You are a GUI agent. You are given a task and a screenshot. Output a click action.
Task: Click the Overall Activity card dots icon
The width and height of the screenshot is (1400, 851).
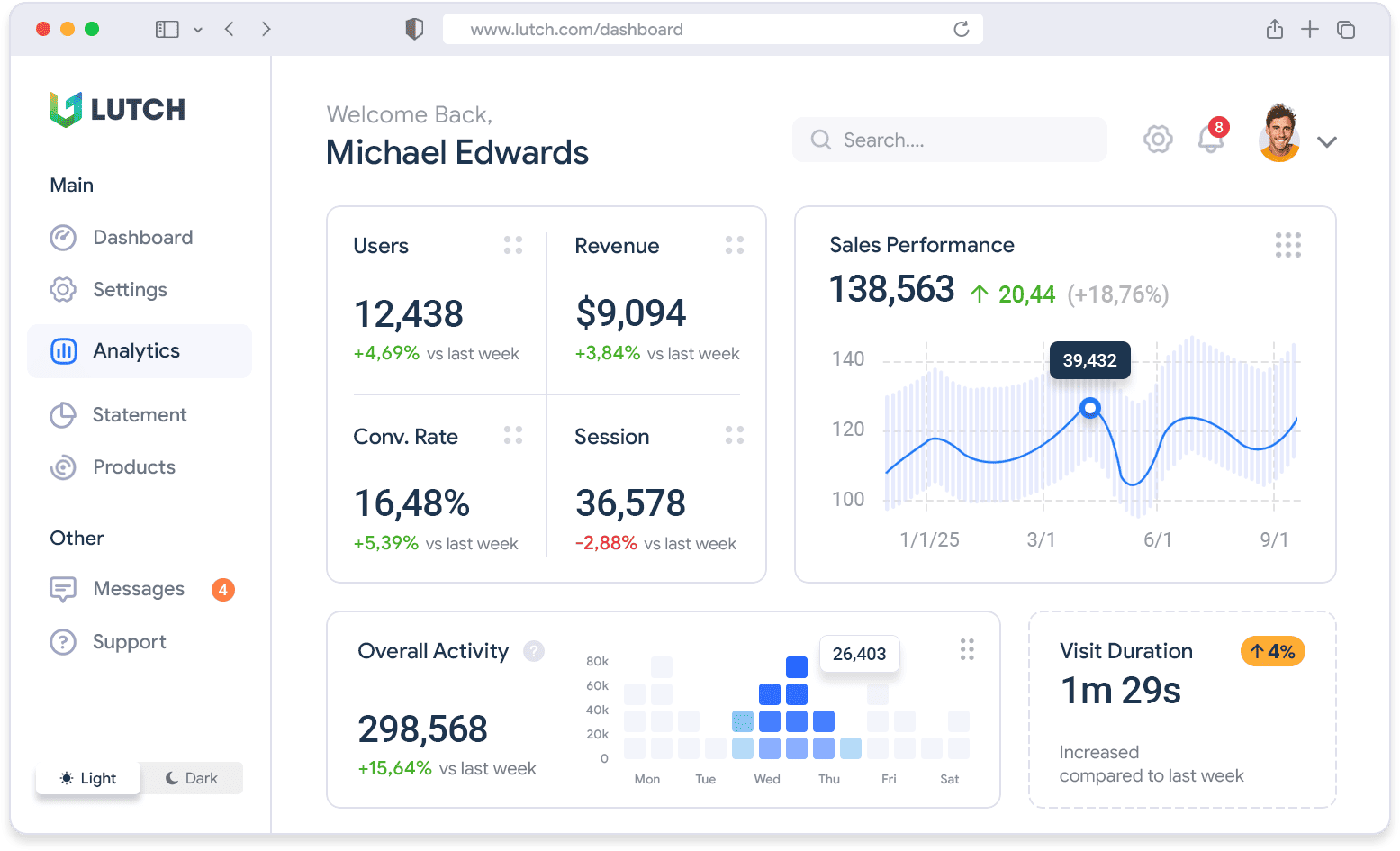click(967, 649)
